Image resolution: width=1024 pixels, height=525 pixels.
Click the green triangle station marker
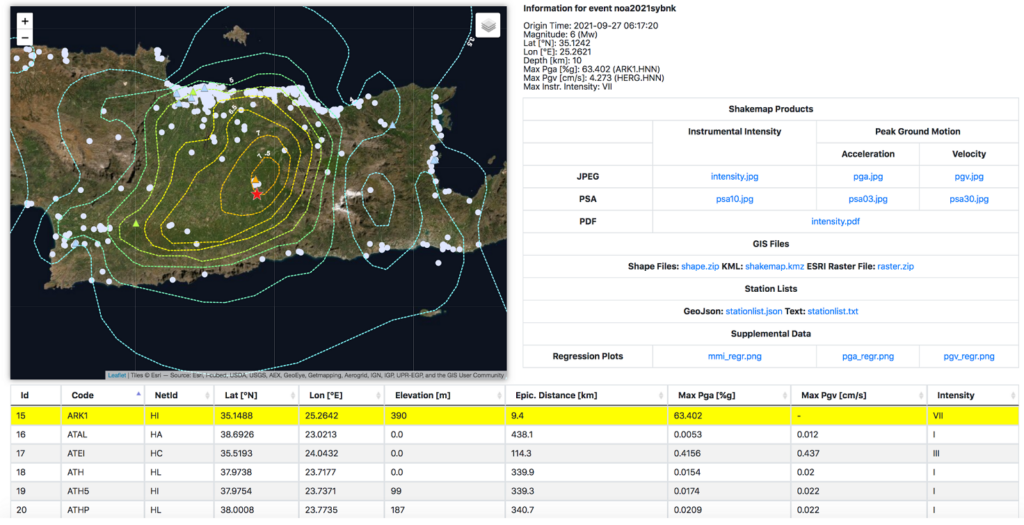[136, 223]
